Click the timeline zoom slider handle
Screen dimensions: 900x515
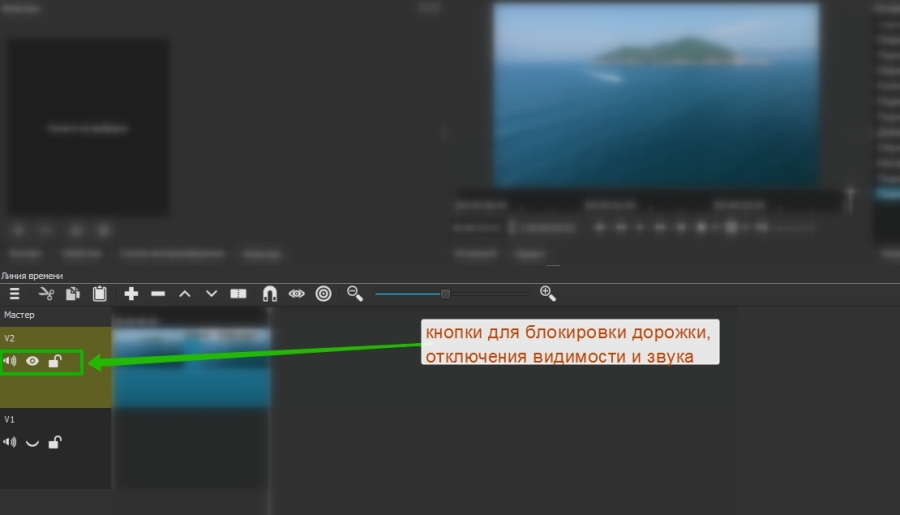[445, 294]
